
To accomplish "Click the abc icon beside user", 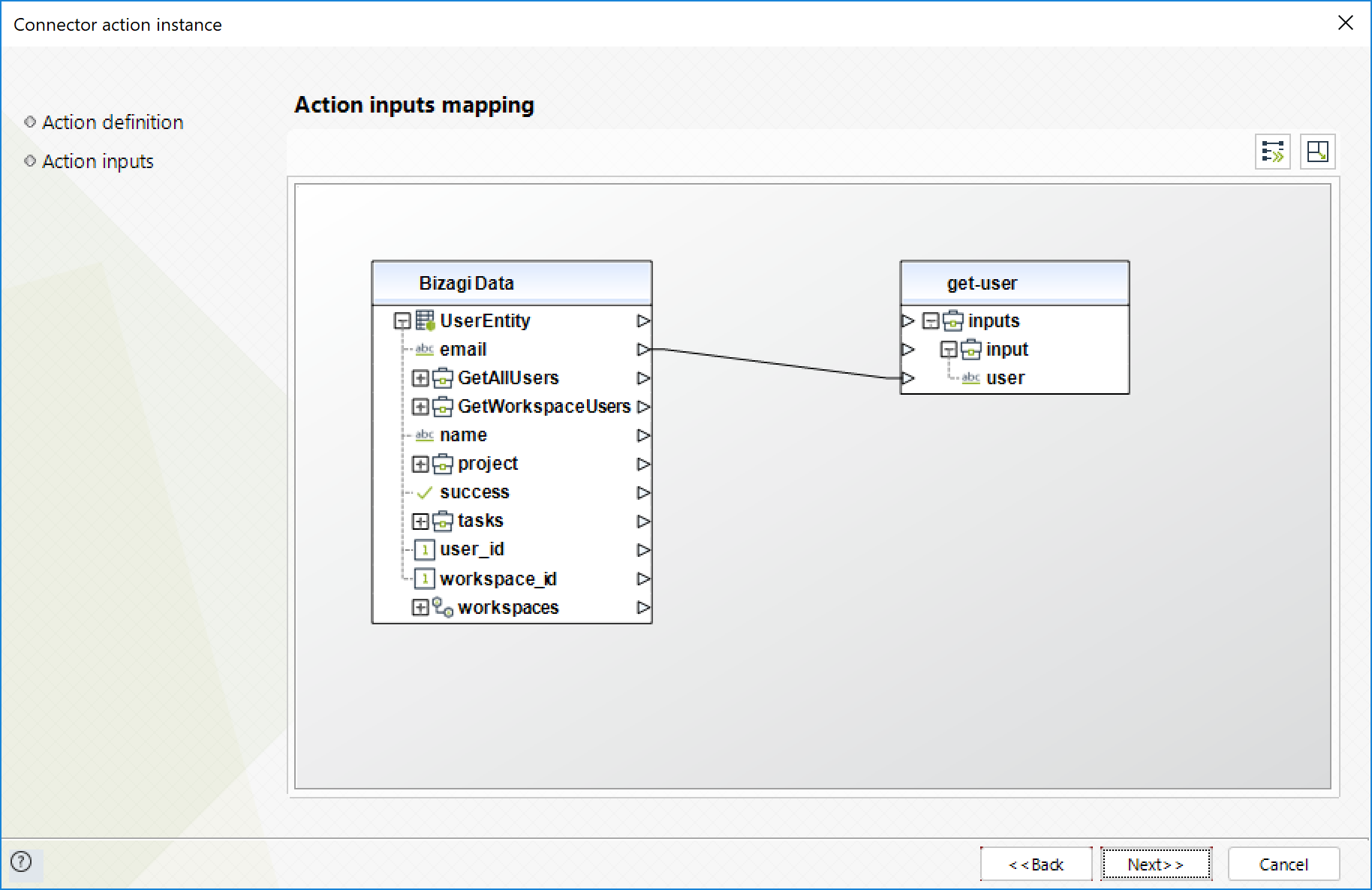I will point(971,377).
